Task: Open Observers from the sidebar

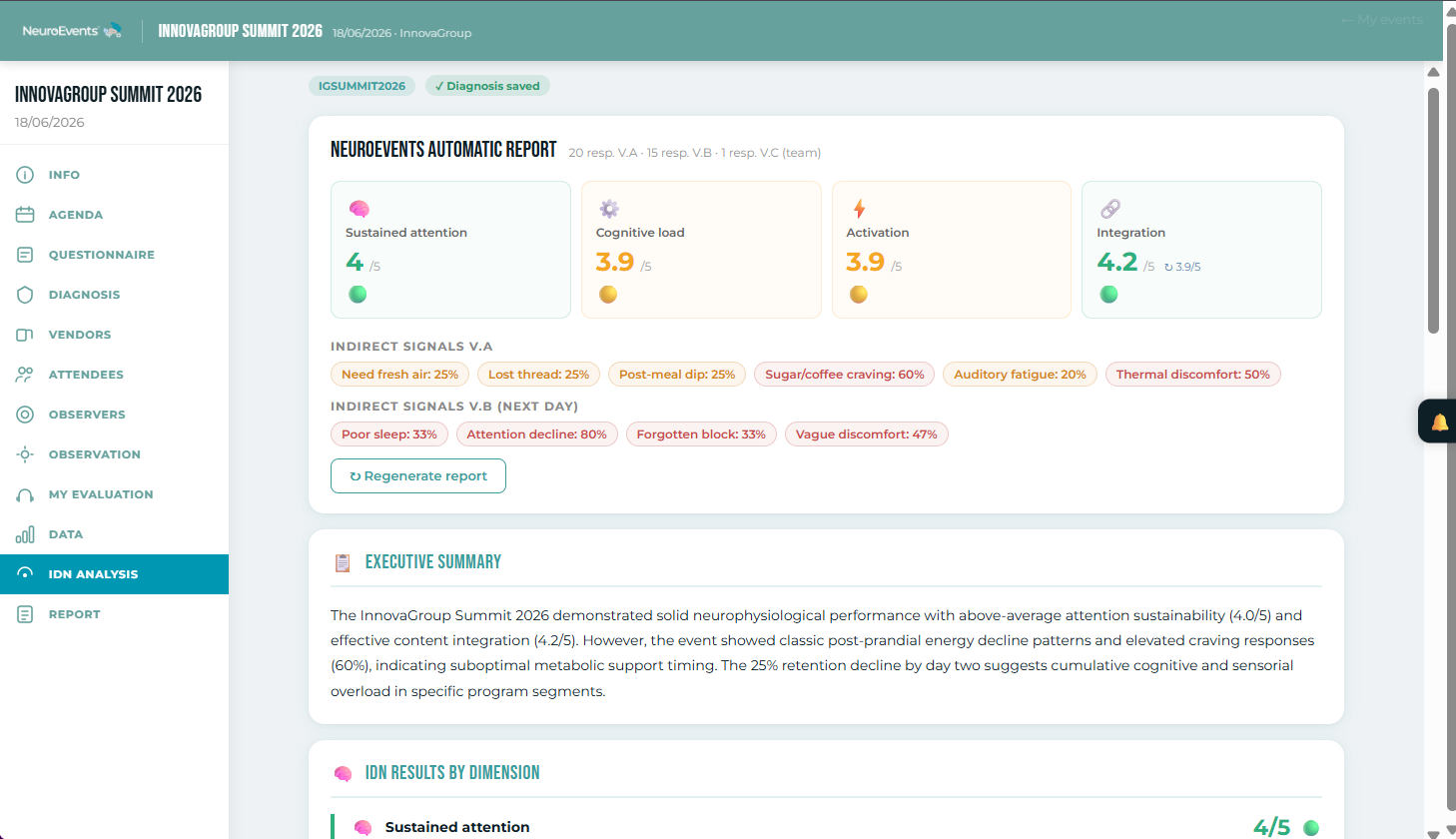Action: point(114,415)
